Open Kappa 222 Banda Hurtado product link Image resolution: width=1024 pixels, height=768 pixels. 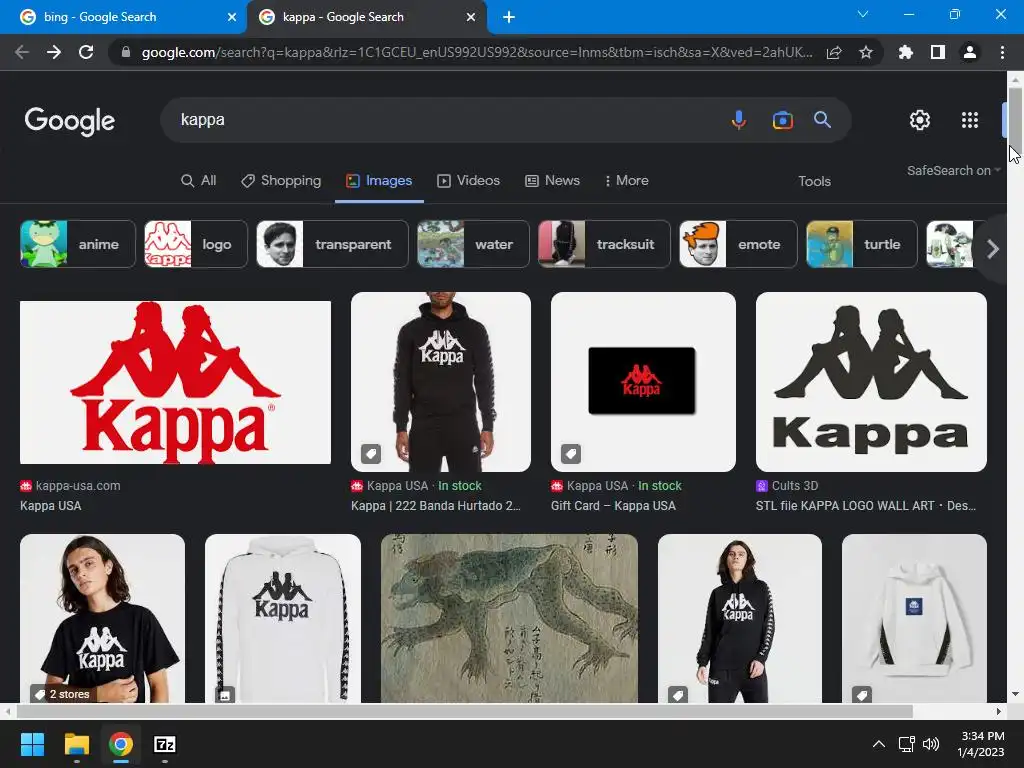point(436,505)
